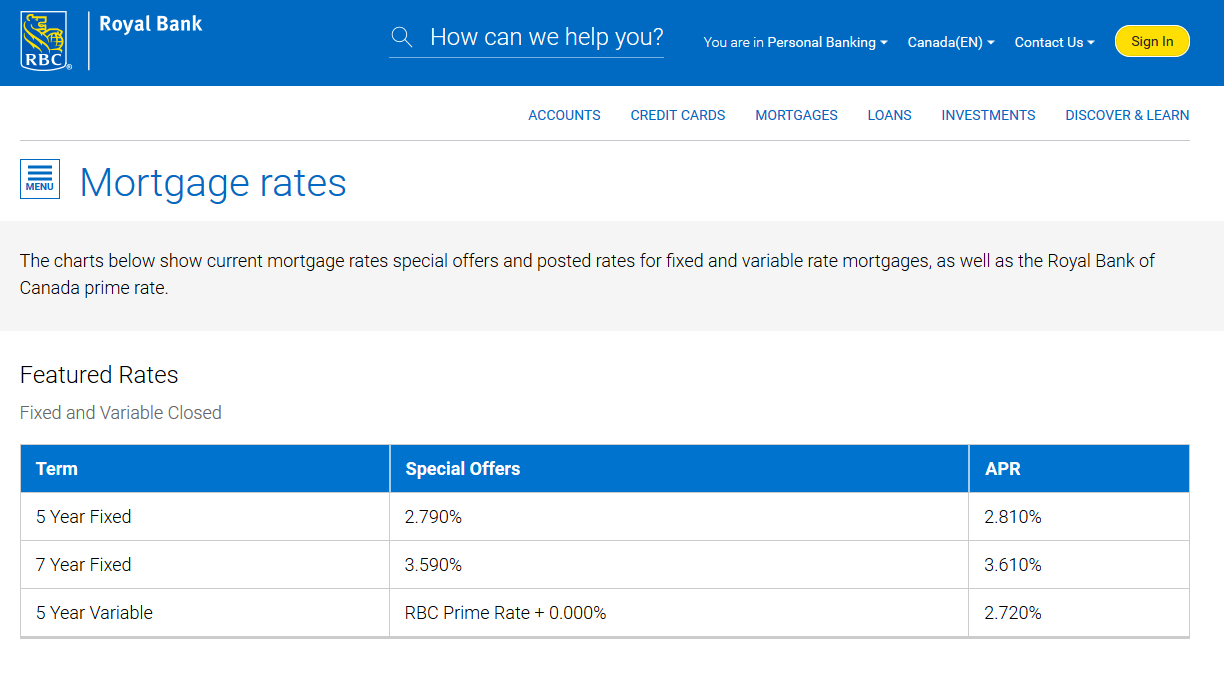This screenshot has height=697, width=1224.
Task: Click the search magnifier icon
Action: click(x=402, y=38)
